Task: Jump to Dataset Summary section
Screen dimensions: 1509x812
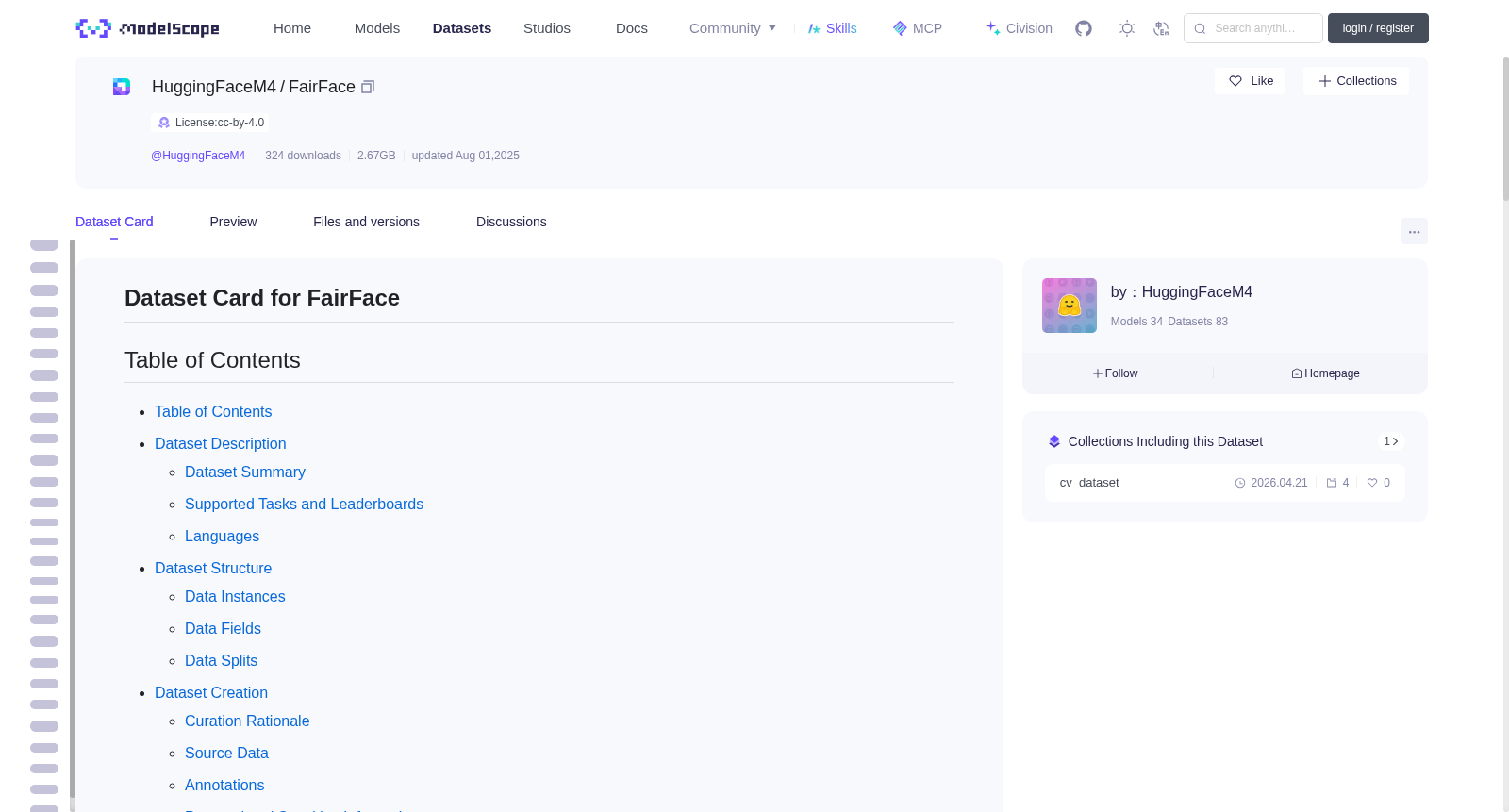Action: (245, 472)
